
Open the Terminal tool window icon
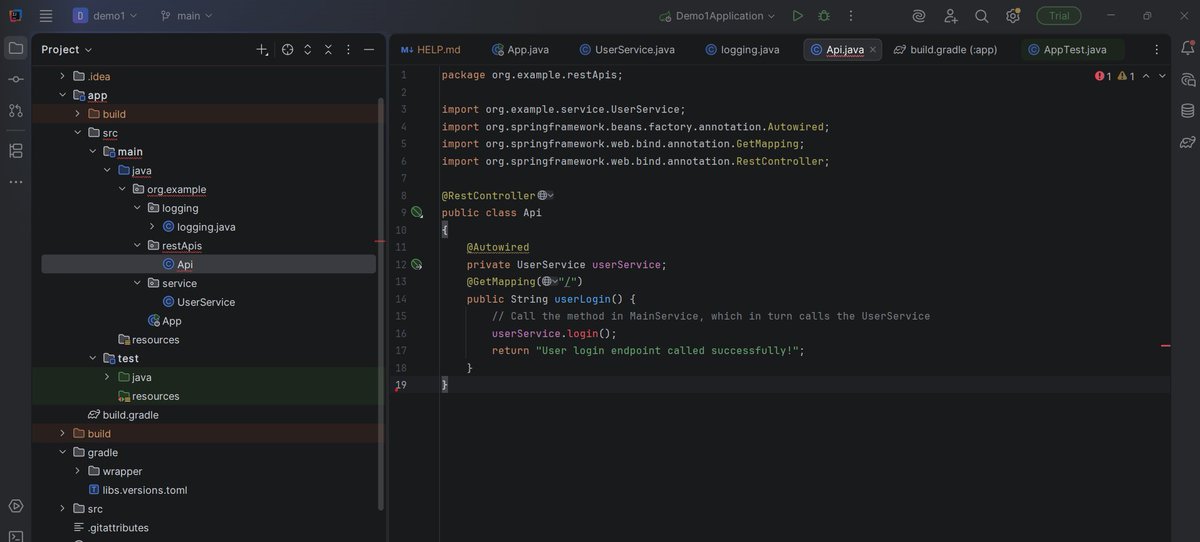16,536
